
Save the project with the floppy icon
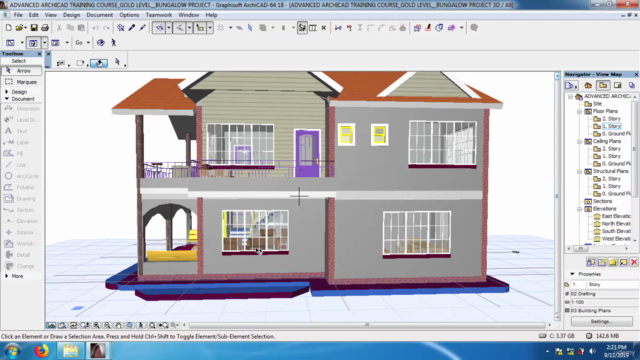pos(34,28)
